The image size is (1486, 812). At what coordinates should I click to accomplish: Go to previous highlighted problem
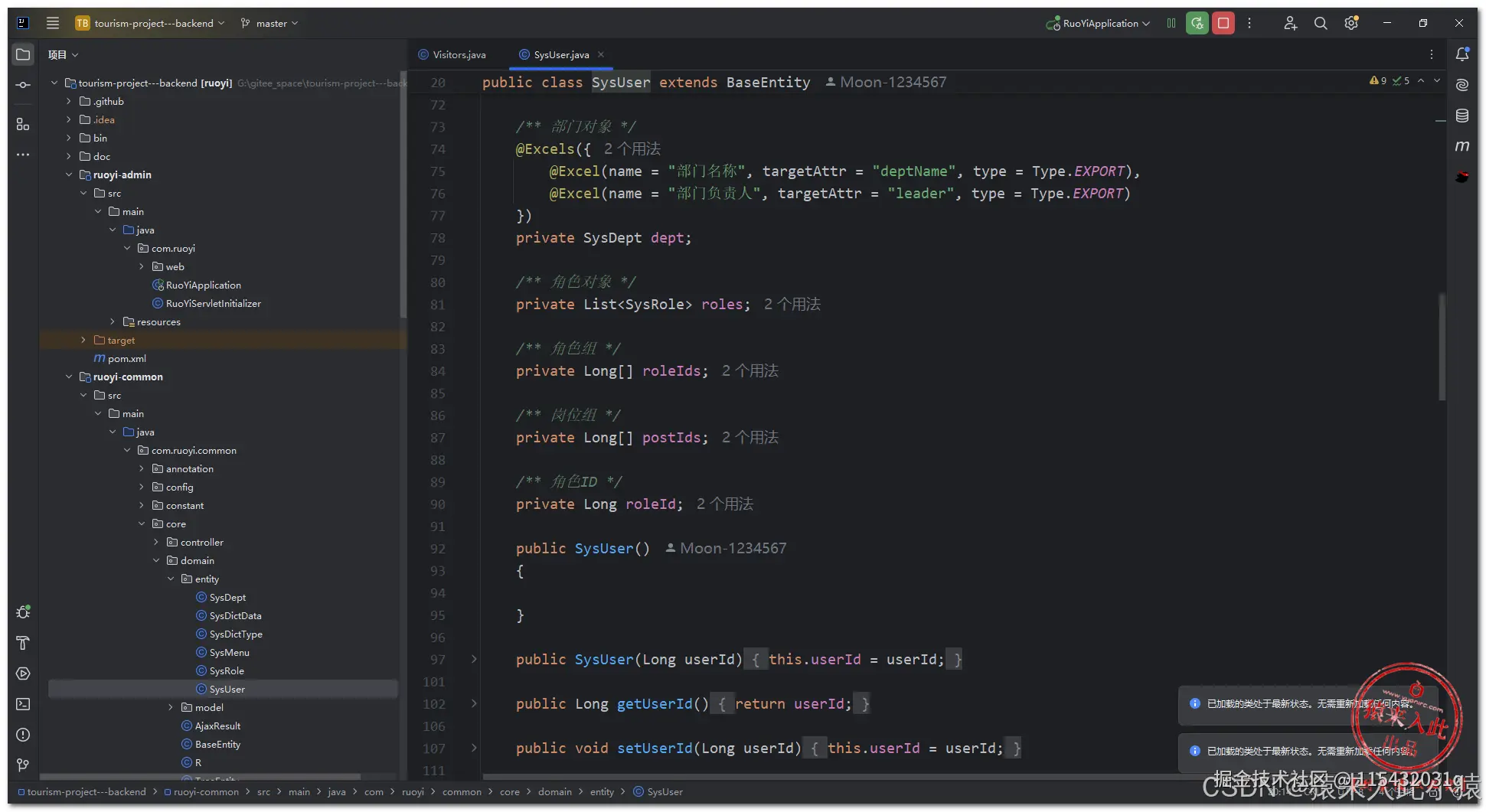(x=1421, y=80)
